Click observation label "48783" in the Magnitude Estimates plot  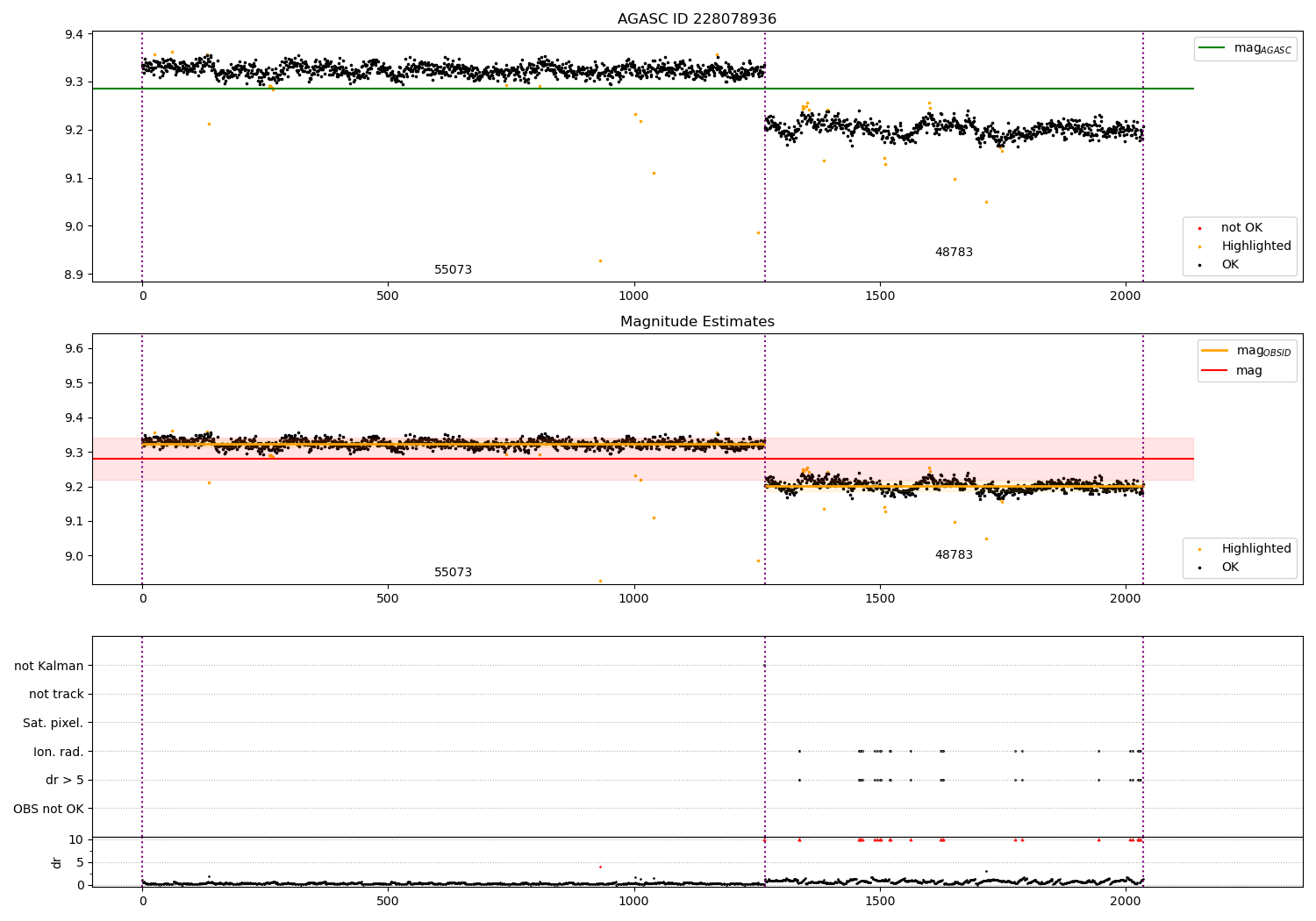click(954, 555)
